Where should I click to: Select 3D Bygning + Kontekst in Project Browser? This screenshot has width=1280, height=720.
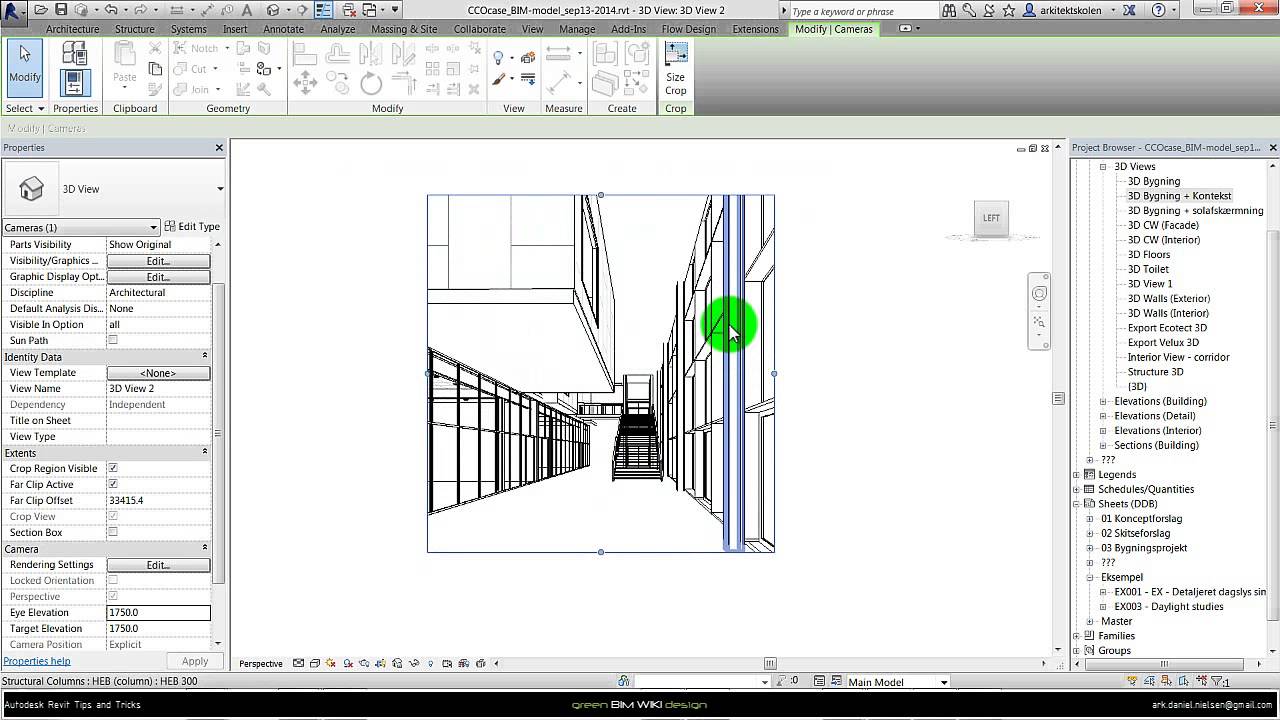tap(1179, 196)
